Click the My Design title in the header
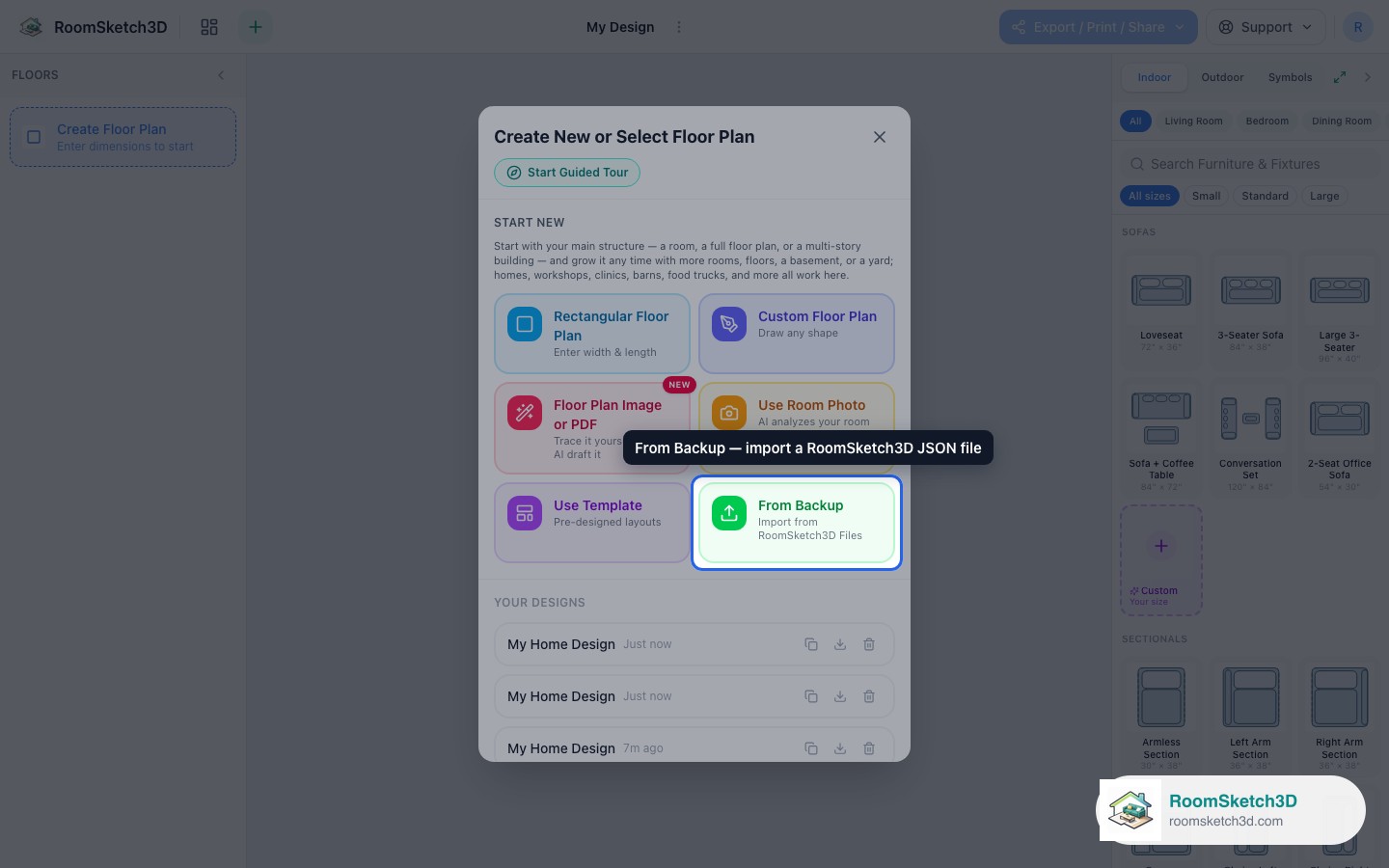Image resolution: width=1389 pixels, height=868 pixels. click(x=620, y=27)
